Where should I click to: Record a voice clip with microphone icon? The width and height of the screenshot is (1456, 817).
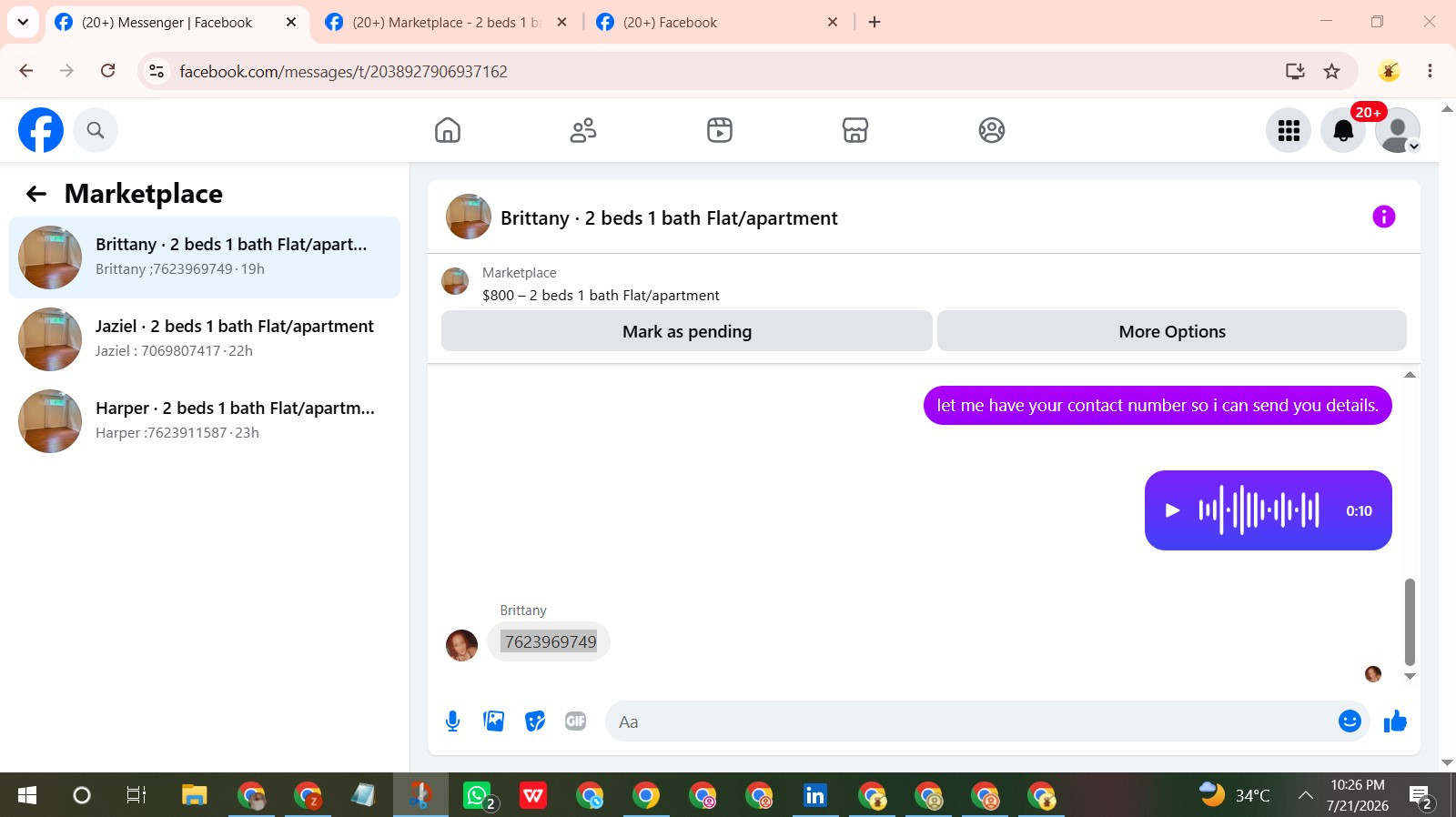click(x=452, y=721)
